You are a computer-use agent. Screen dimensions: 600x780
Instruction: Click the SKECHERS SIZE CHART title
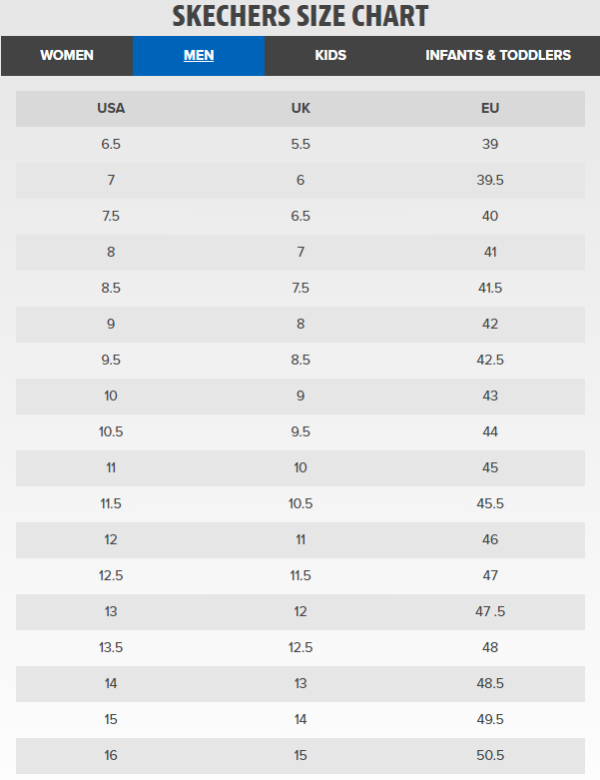(x=300, y=16)
